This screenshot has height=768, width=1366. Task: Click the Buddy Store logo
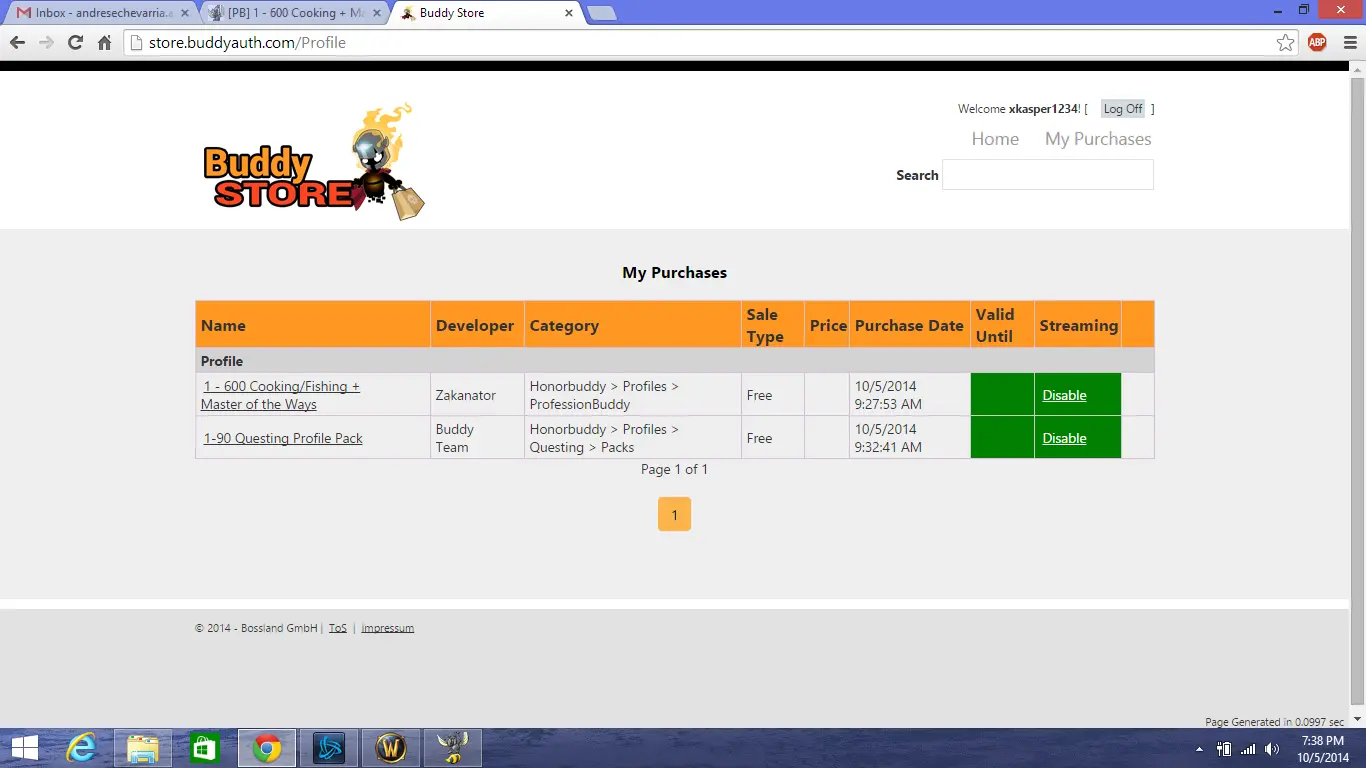coord(313,160)
